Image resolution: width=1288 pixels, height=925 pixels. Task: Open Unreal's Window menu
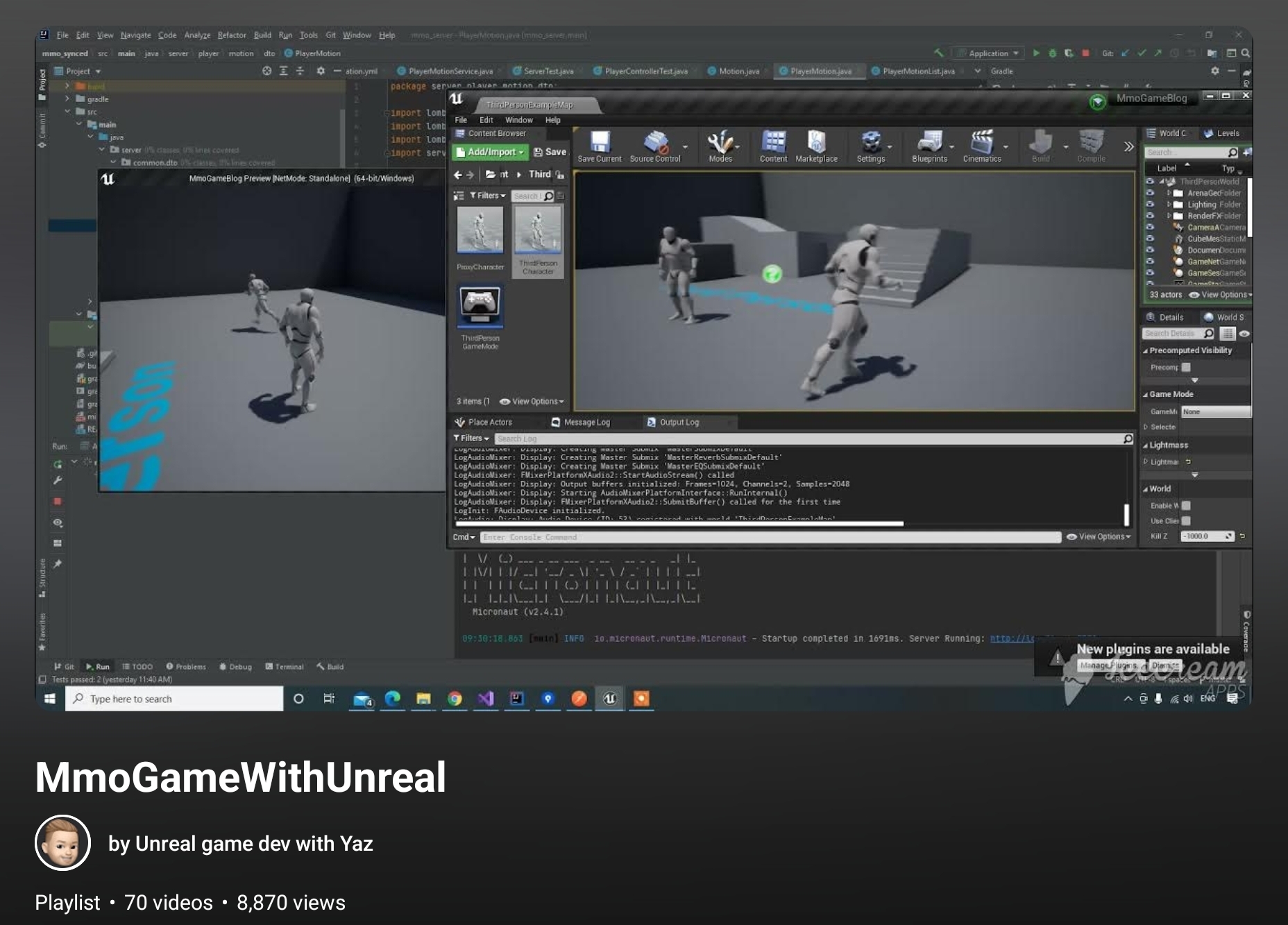518,120
